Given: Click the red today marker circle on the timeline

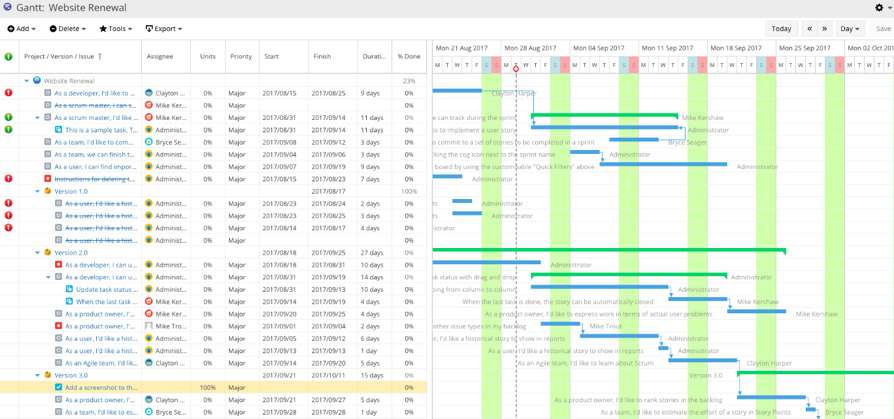Looking at the screenshot, I should tap(516, 68).
